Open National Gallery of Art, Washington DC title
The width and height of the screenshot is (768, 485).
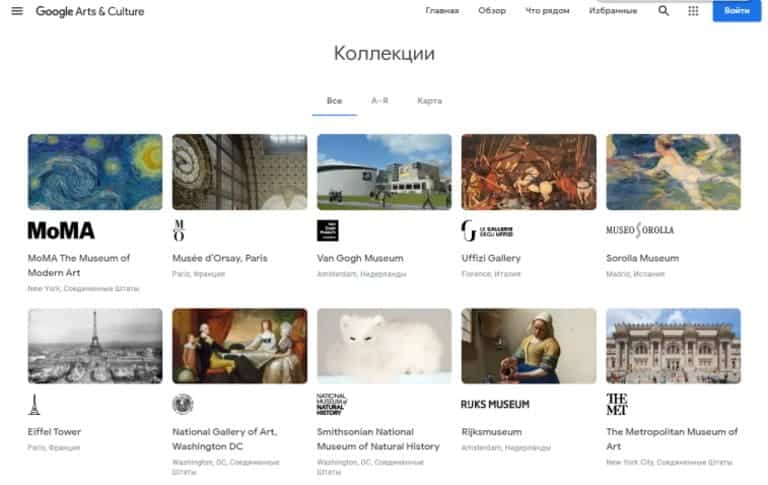click(x=224, y=439)
